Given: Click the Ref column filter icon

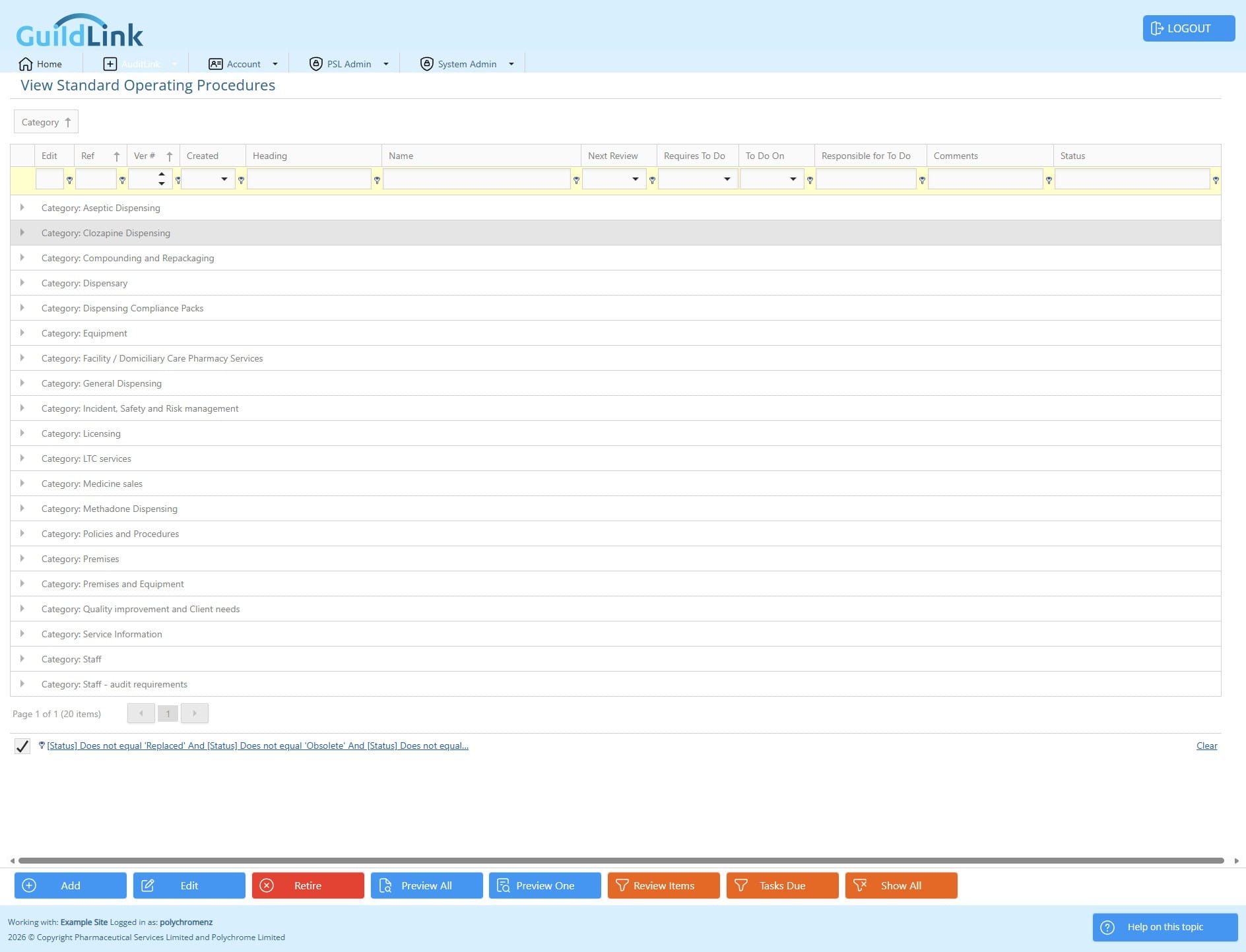Looking at the screenshot, I should coord(122,179).
